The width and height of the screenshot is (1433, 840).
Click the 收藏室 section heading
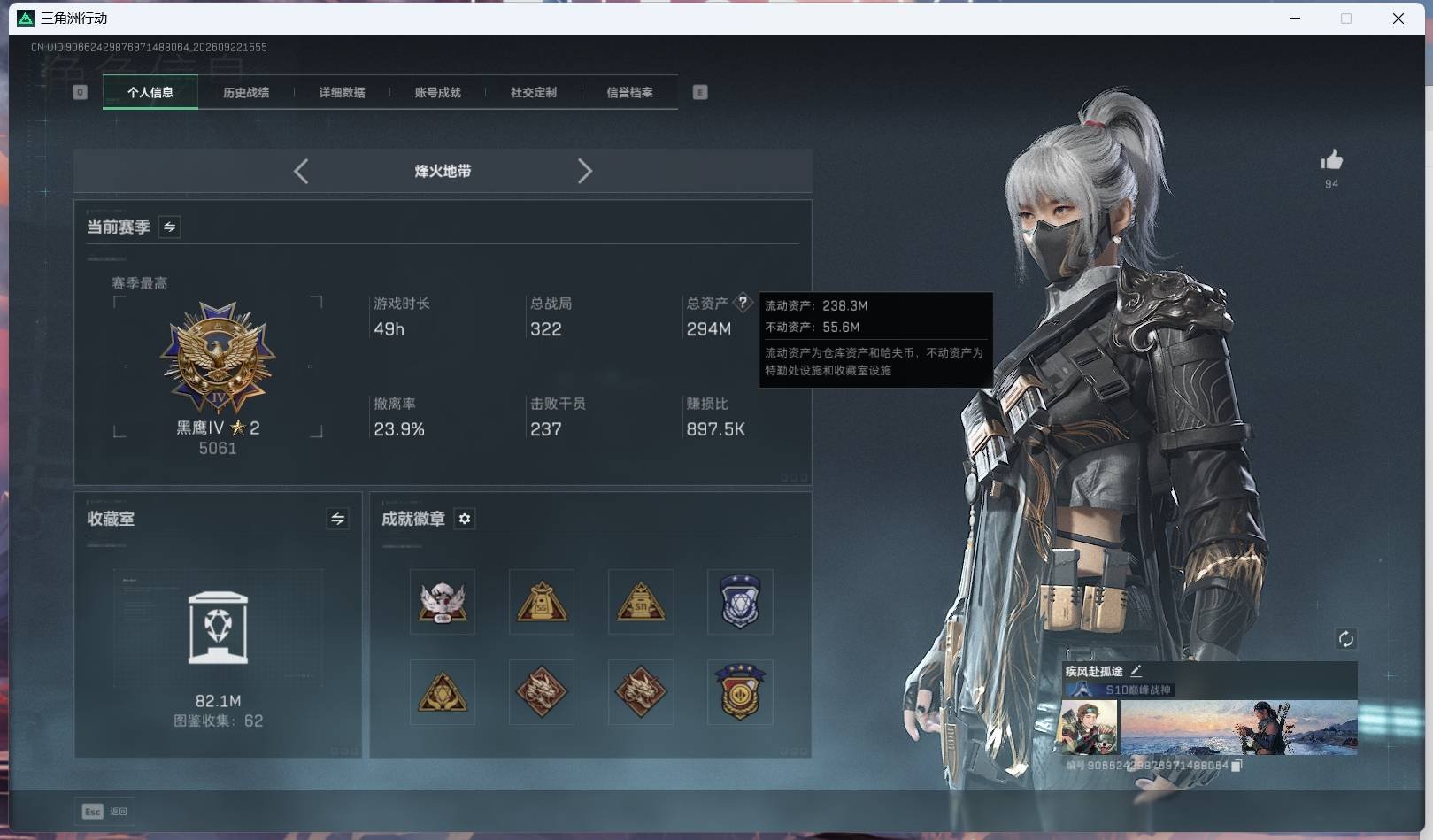tap(111, 519)
